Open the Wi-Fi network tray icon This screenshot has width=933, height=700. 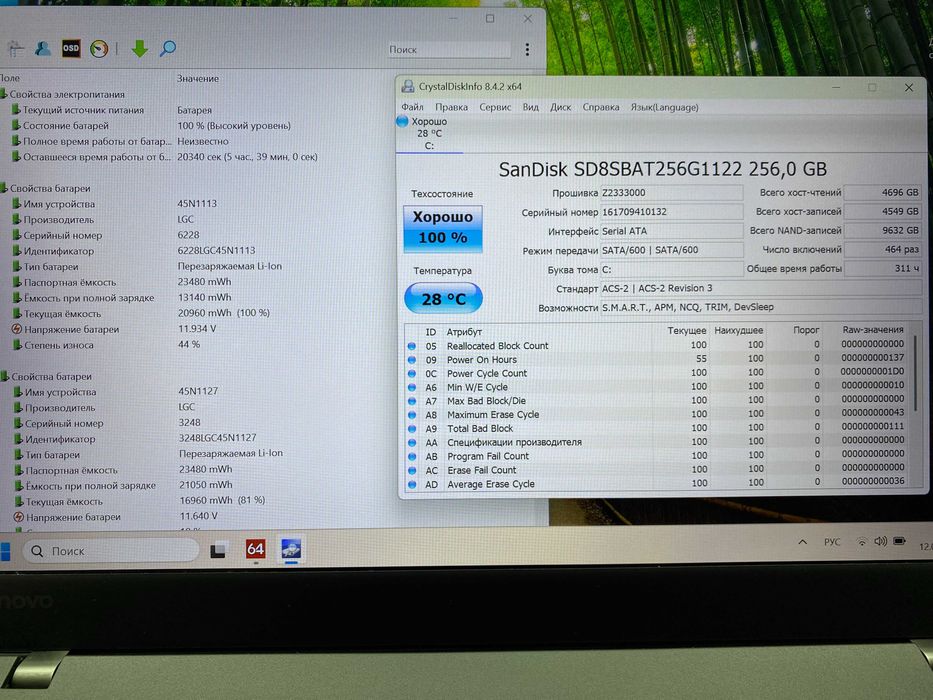point(861,542)
